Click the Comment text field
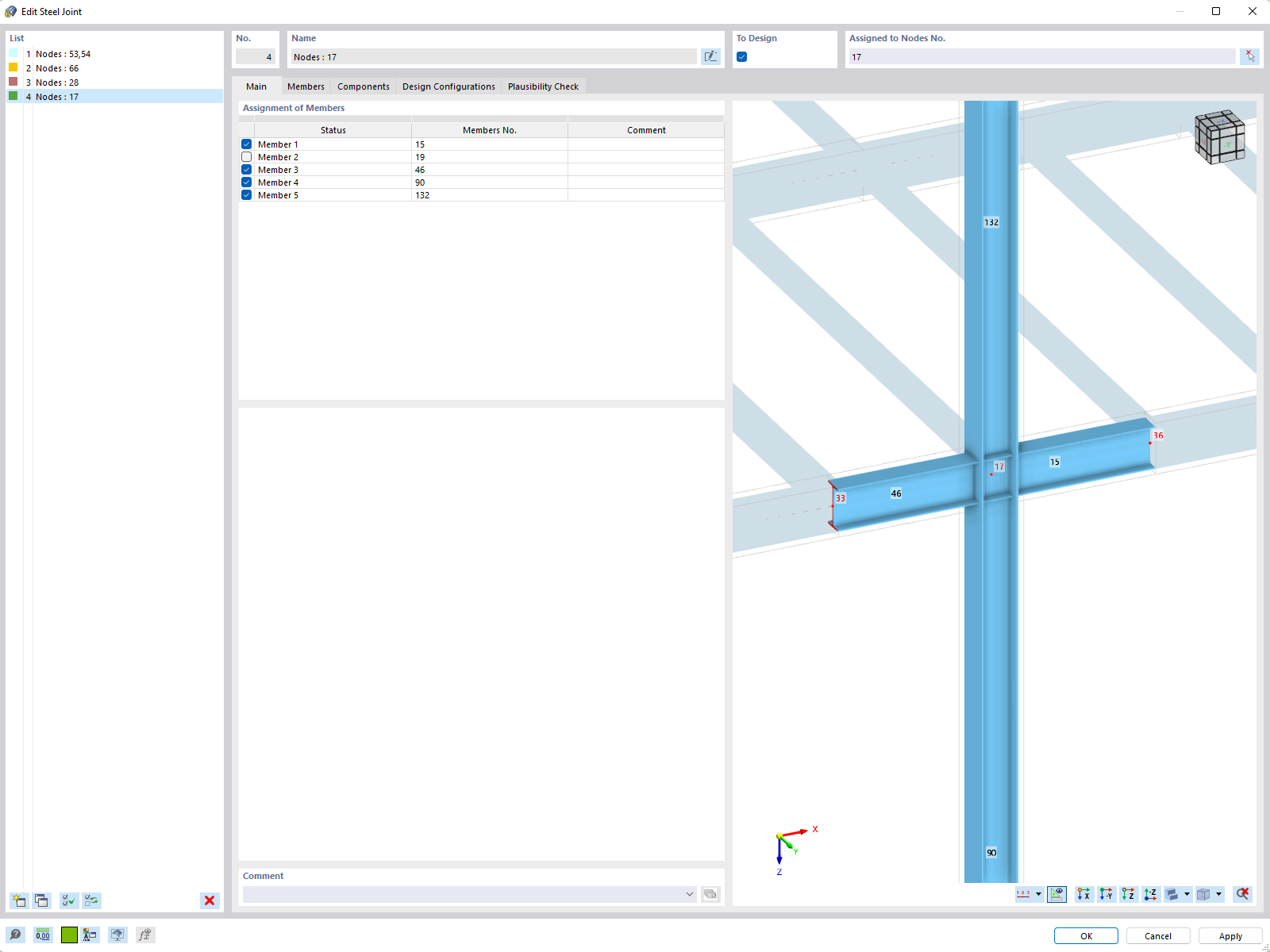1270x952 pixels. [463, 894]
